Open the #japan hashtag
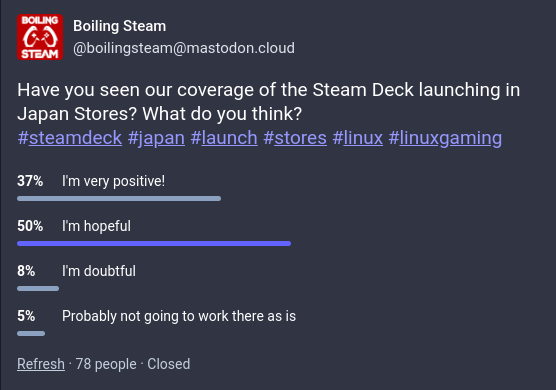Screen dimensions: 556x390 (156, 138)
